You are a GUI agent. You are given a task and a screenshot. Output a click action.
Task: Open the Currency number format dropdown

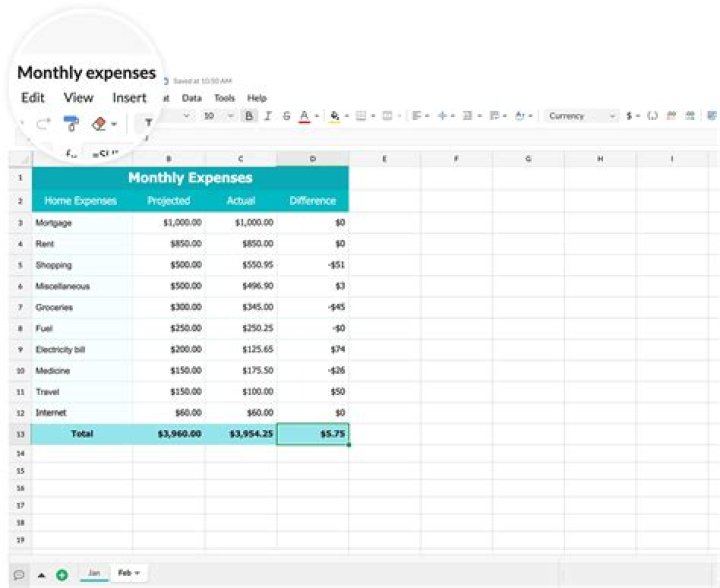(581, 116)
